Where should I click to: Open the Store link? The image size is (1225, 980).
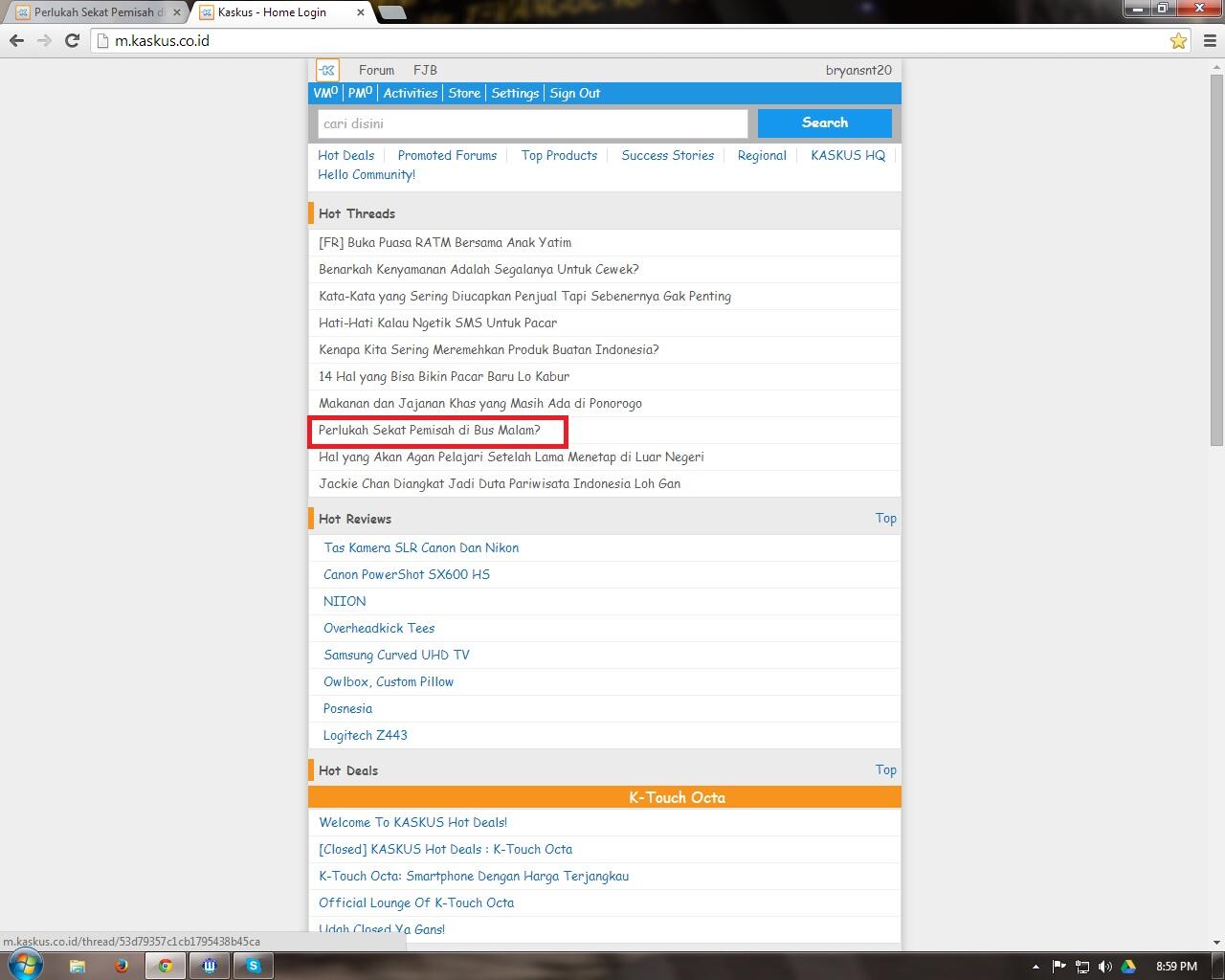point(464,93)
